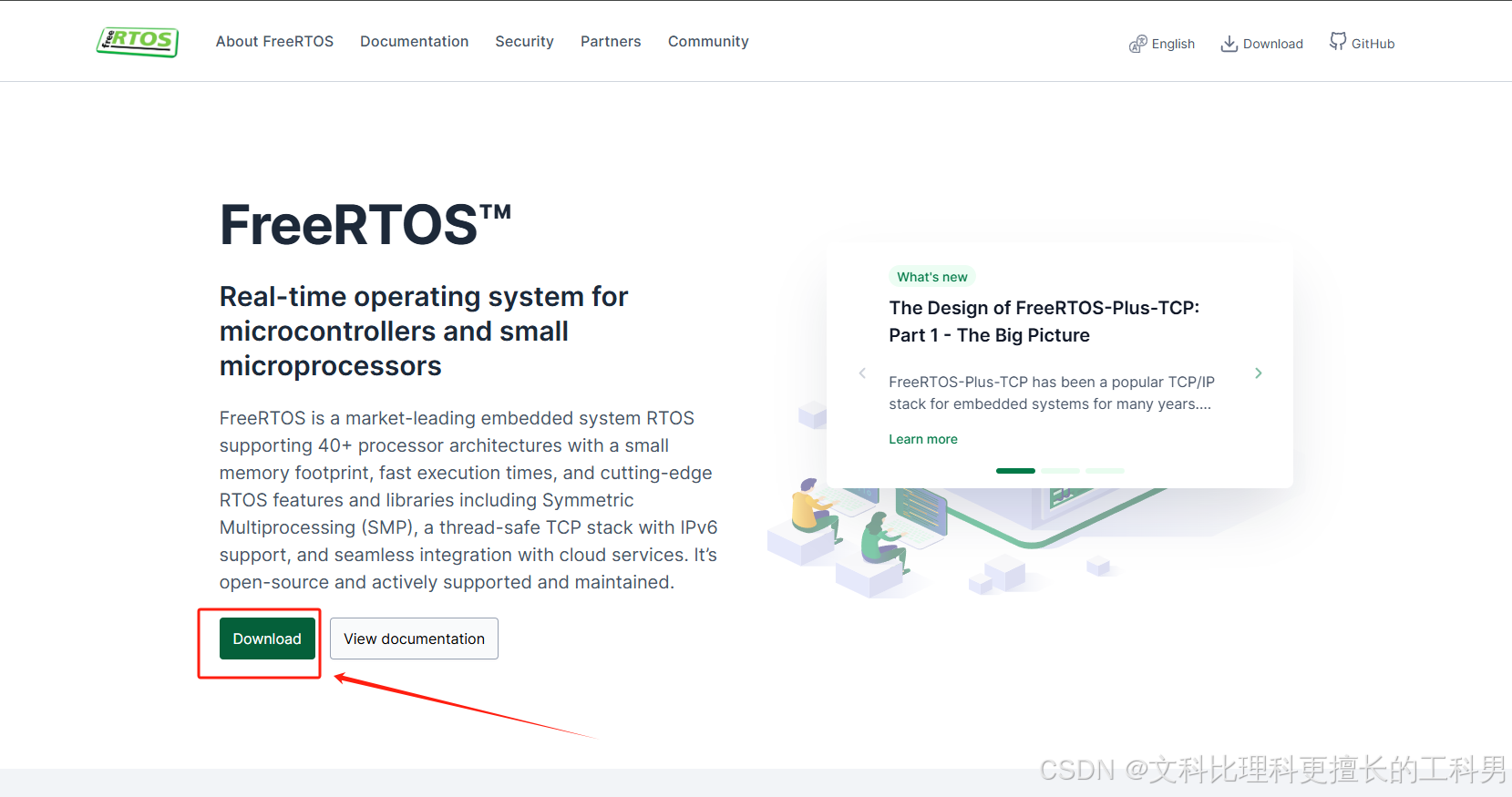The image size is (1512, 797).
Task: Click the header Download link text
Action: [1272, 44]
